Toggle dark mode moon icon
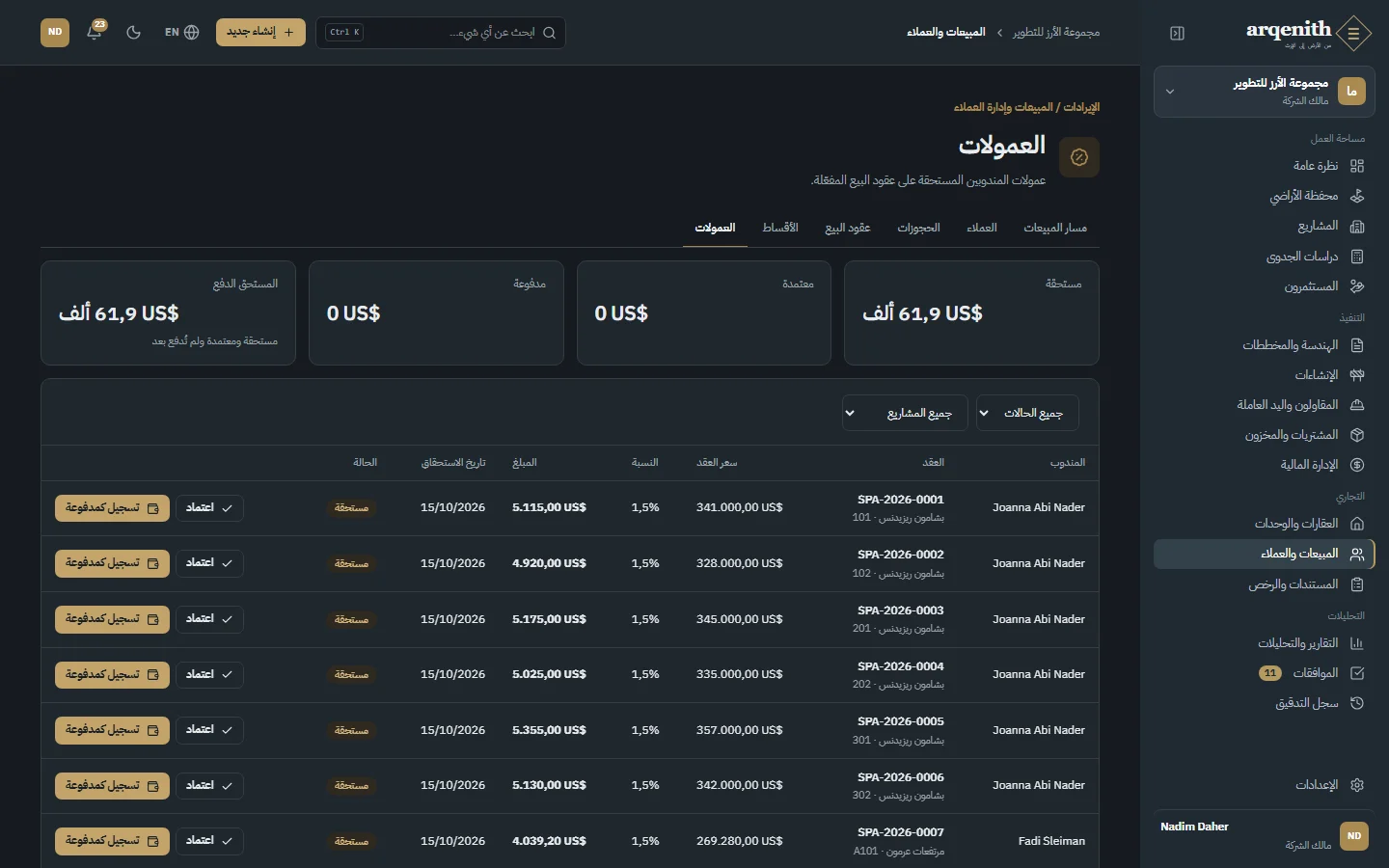This screenshot has height=868, width=1389. pyautogui.click(x=134, y=32)
